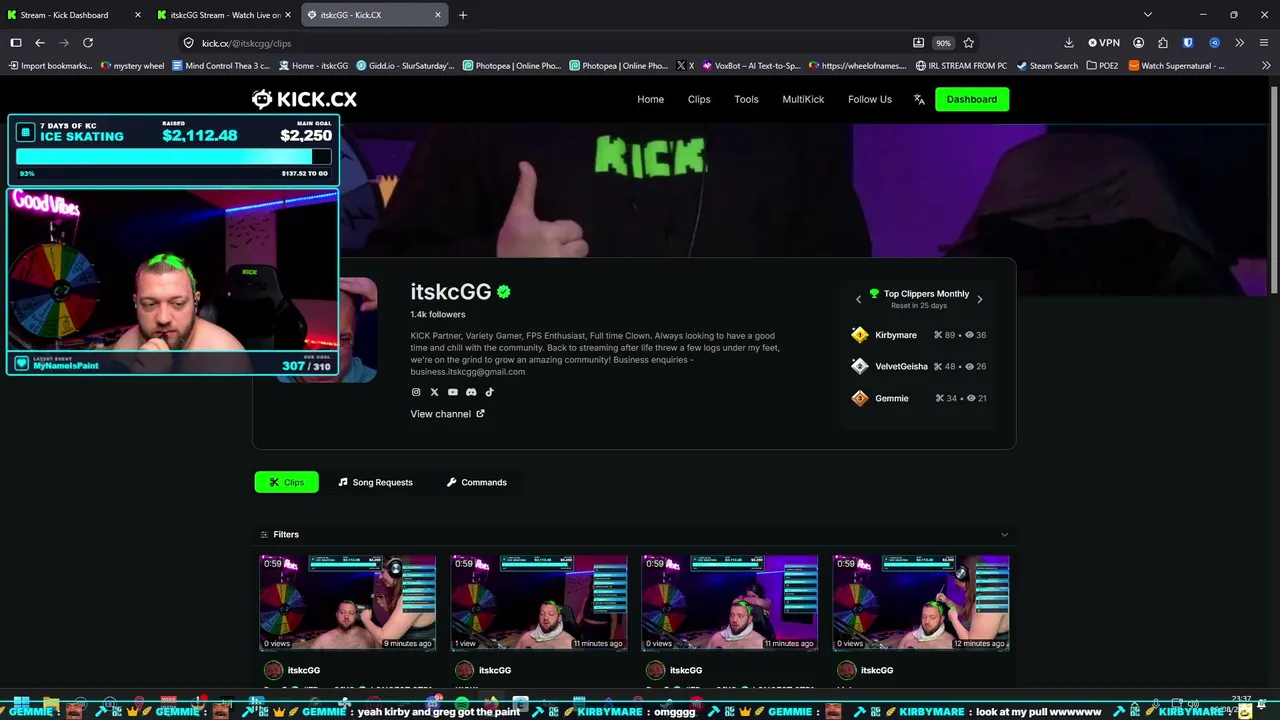Open the TikTok profile icon

(489, 392)
